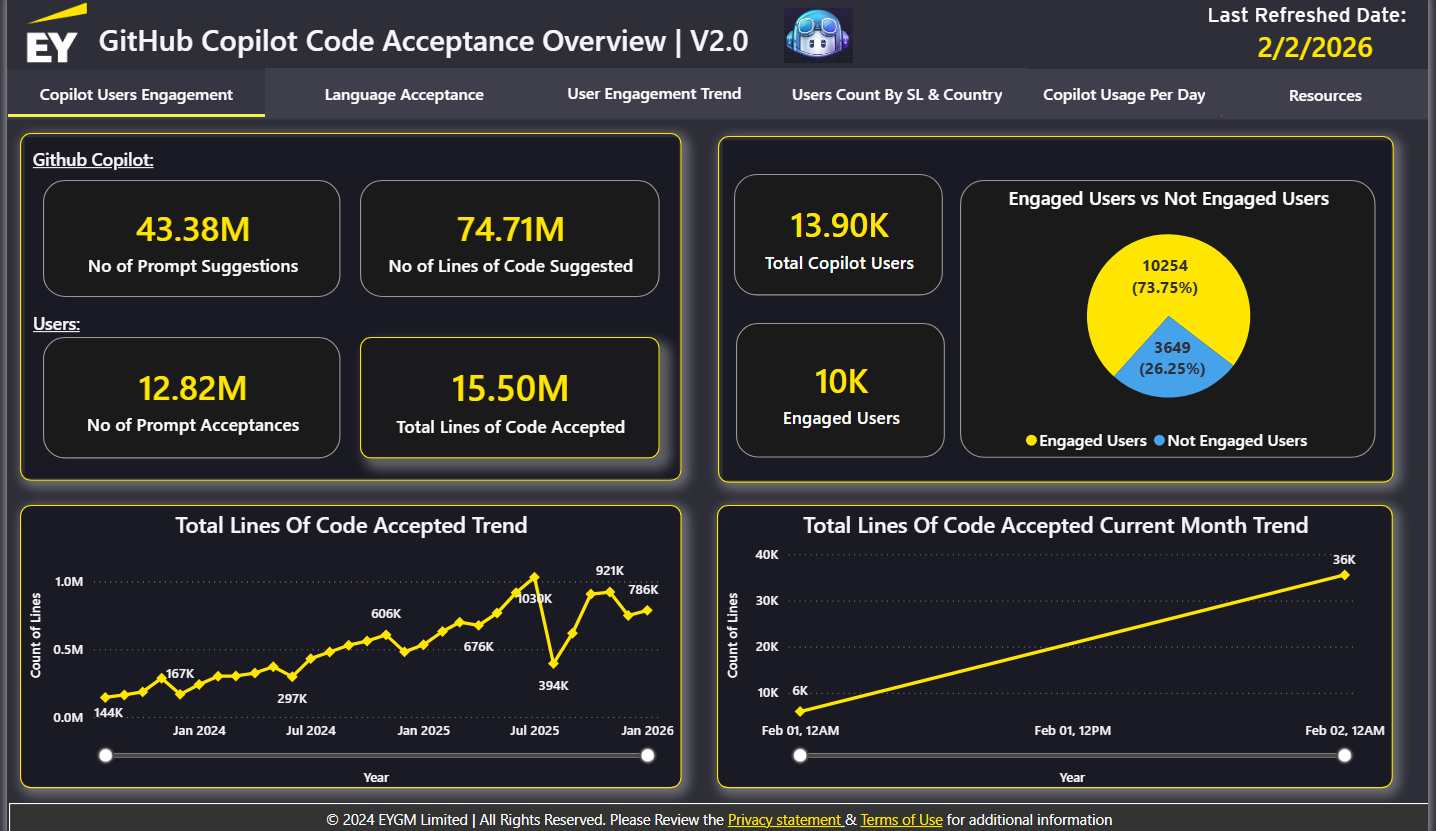Select the 15.50M Total Lines Accepted card
Viewport: 1436px width, 831px height.
click(x=510, y=398)
